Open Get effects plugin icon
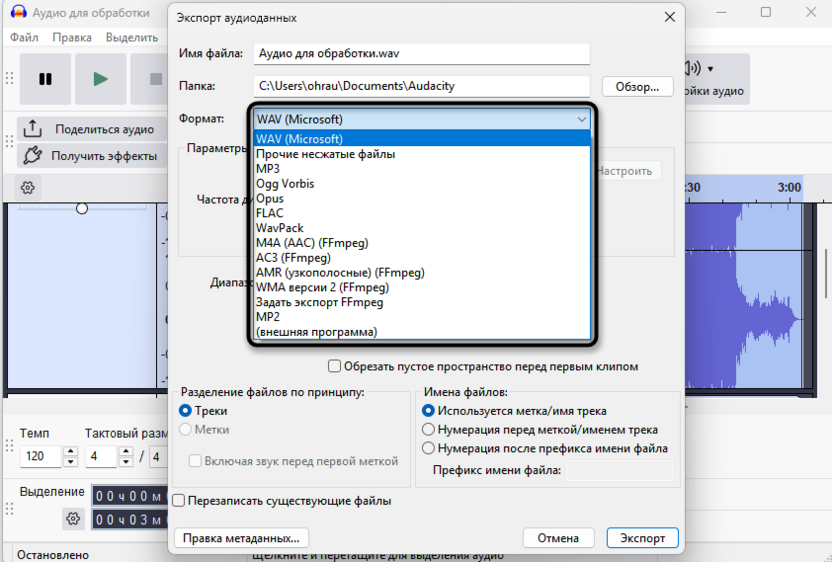The width and height of the screenshot is (832, 562). 33,155
